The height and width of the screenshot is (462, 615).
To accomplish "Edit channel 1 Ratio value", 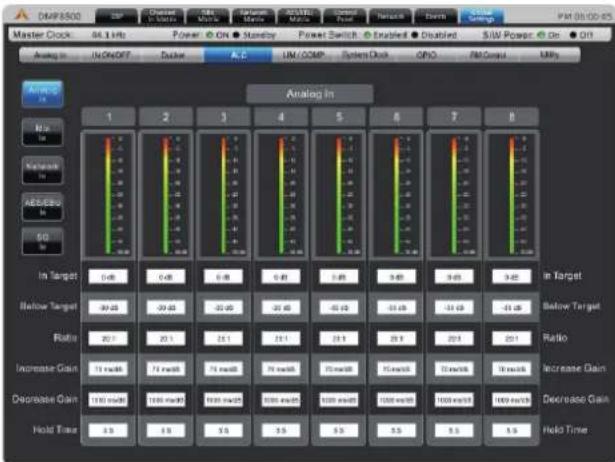I will tap(108, 338).
